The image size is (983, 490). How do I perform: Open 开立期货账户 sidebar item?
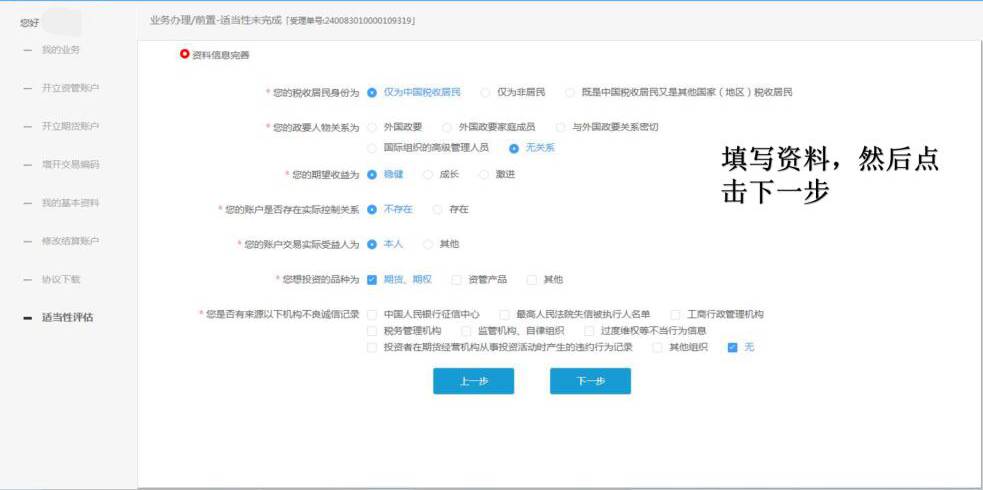pos(70,126)
